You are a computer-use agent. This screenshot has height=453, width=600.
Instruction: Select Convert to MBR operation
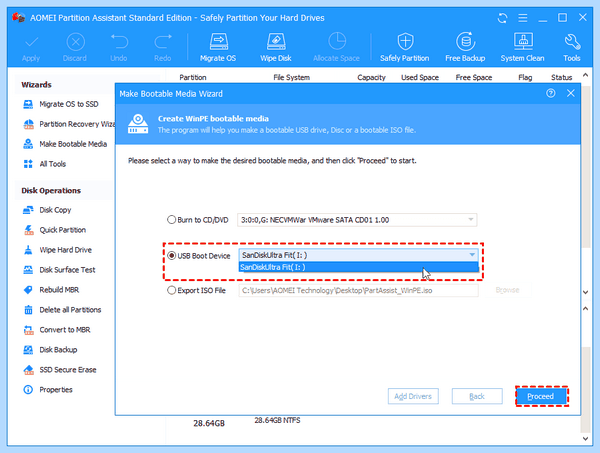coord(57,330)
